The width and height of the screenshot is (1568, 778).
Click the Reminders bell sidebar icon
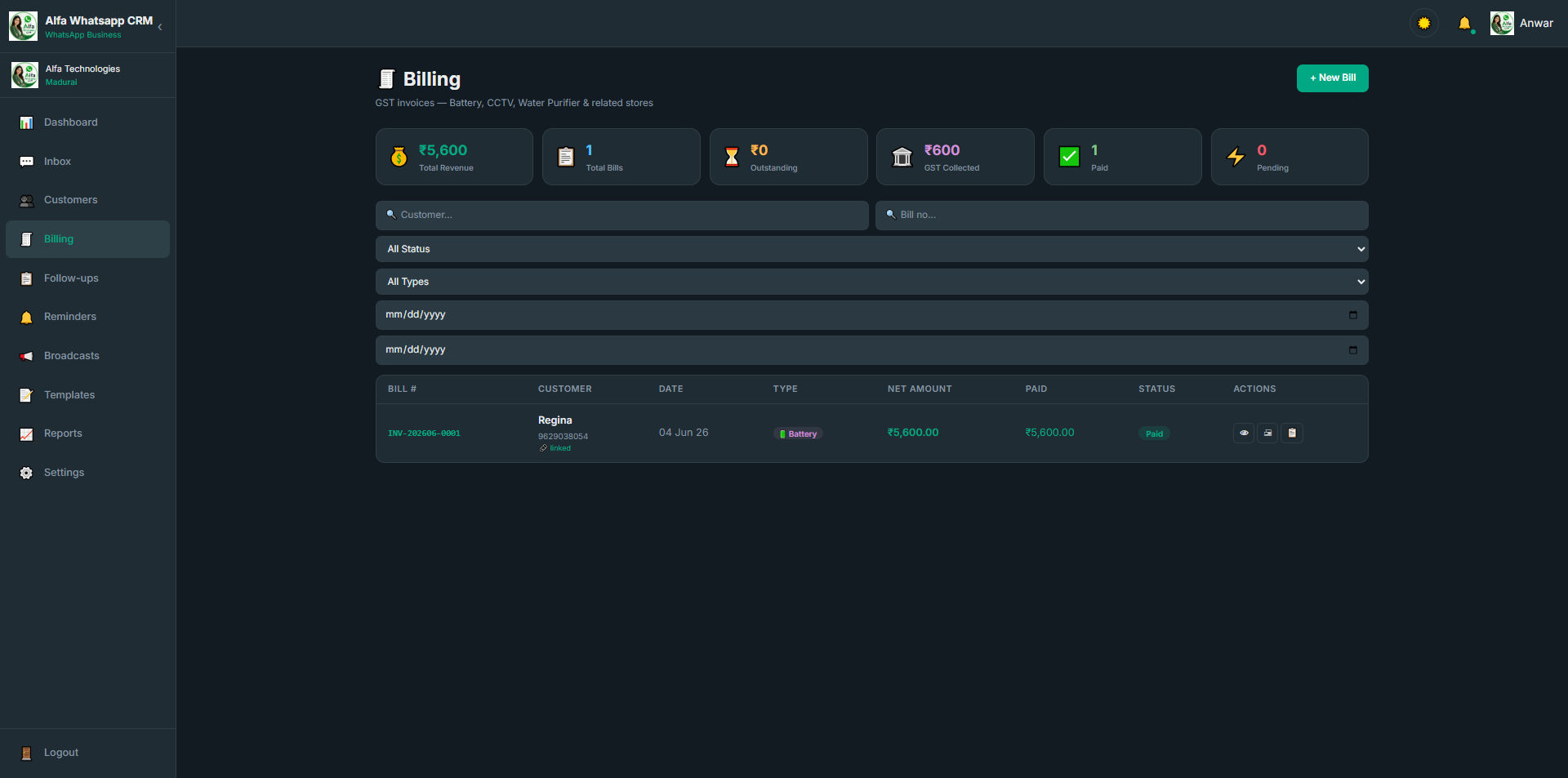pos(26,318)
